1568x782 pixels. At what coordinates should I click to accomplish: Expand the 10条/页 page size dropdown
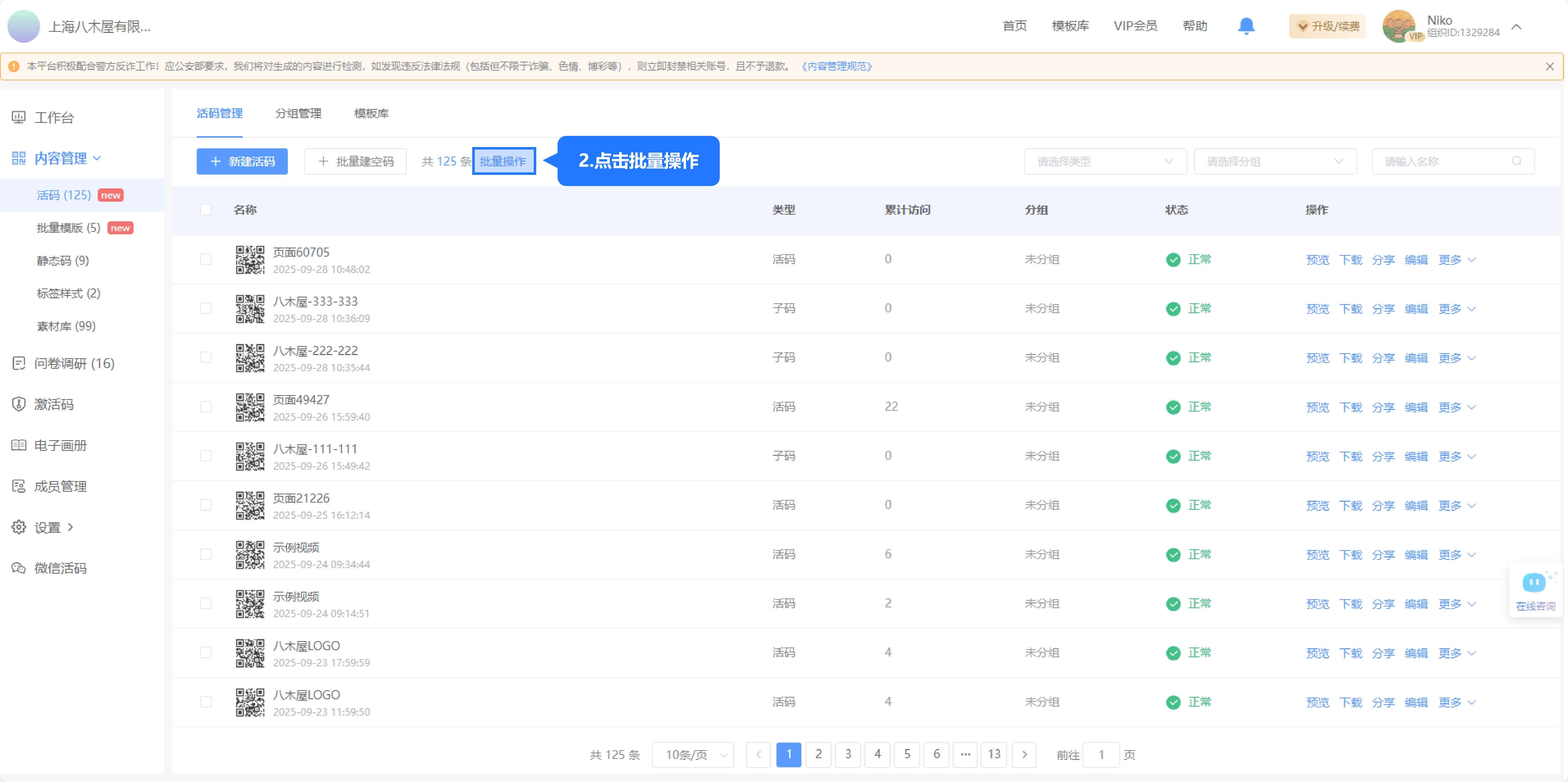(x=693, y=755)
